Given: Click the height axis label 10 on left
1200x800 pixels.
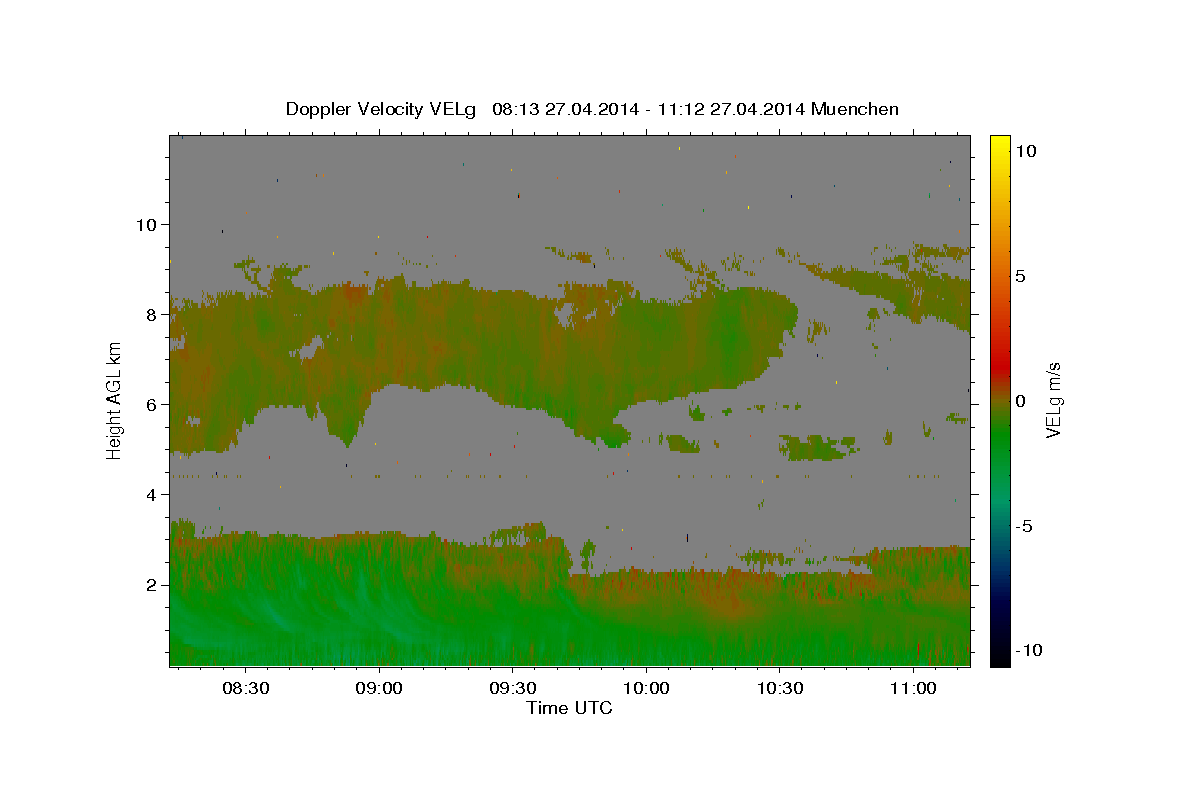Looking at the screenshot, I should point(149,225).
